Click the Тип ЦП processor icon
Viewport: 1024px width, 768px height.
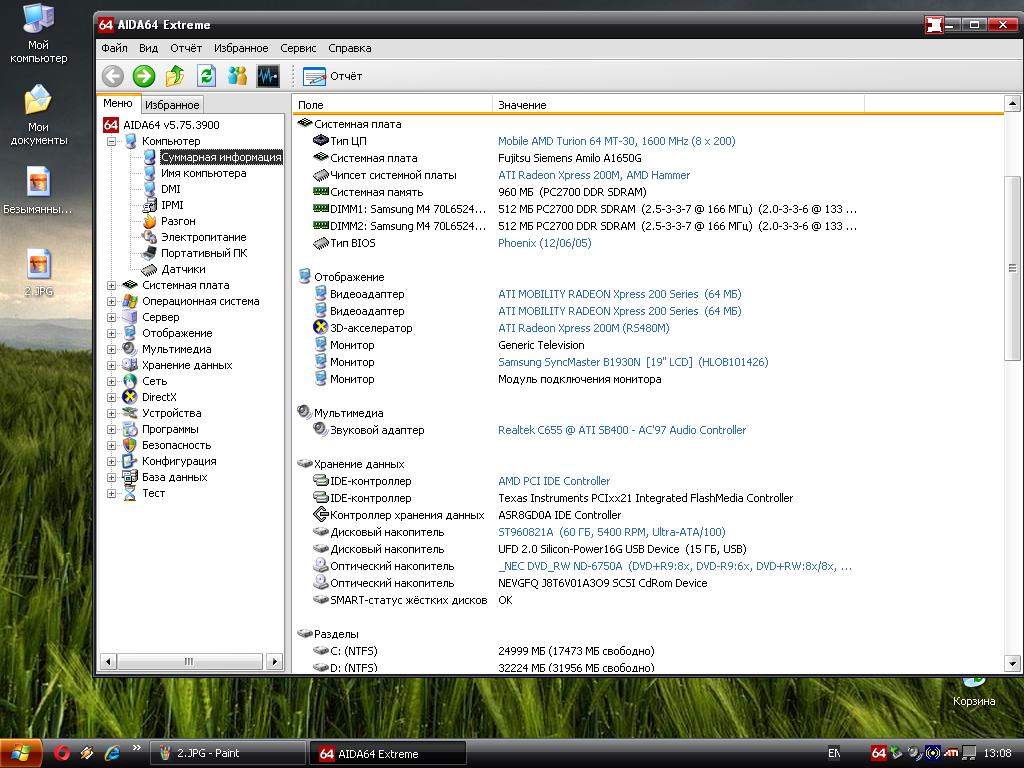(x=321, y=140)
